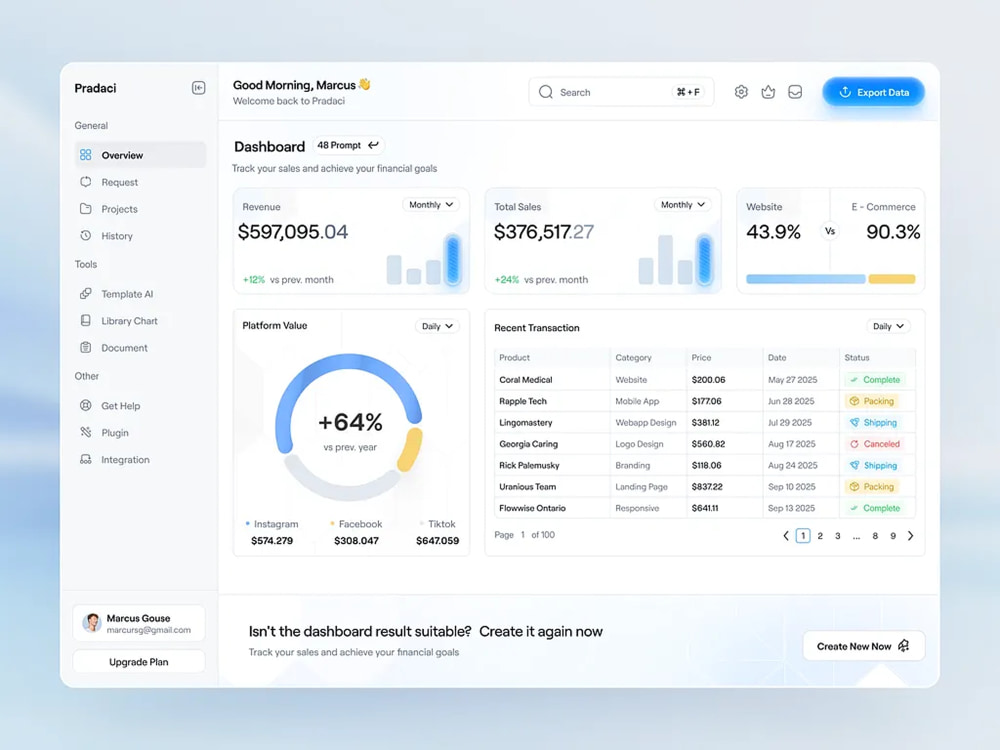The image size is (1000, 750).
Task: Click the yellow E-Commerce progress bar segment
Action: coord(892,279)
